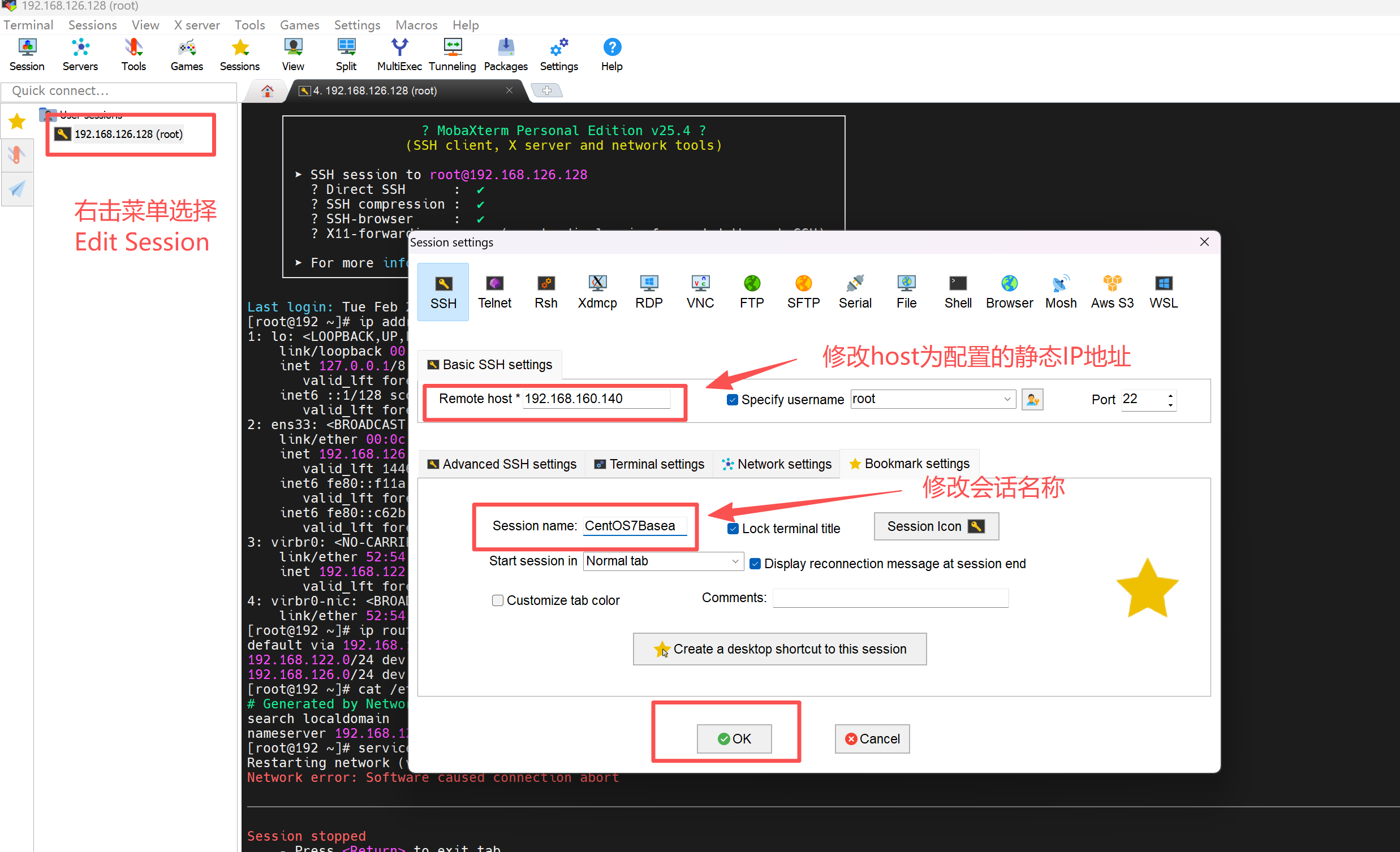Screen dimensions: 1400x852
Task: Select the Aws S3 session type
Action: [x=1112, y=292]
